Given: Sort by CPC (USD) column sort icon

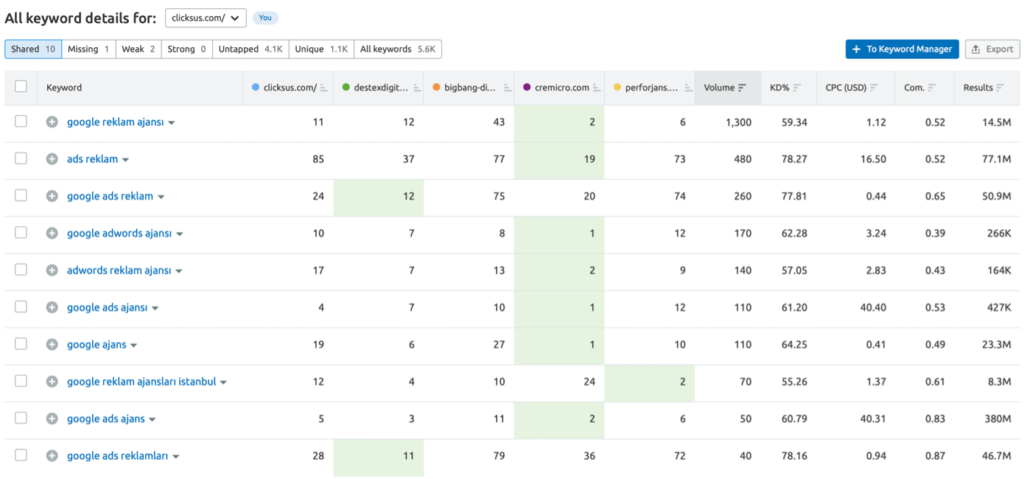Looking at the screenshot, I should [x=874, y=88].
